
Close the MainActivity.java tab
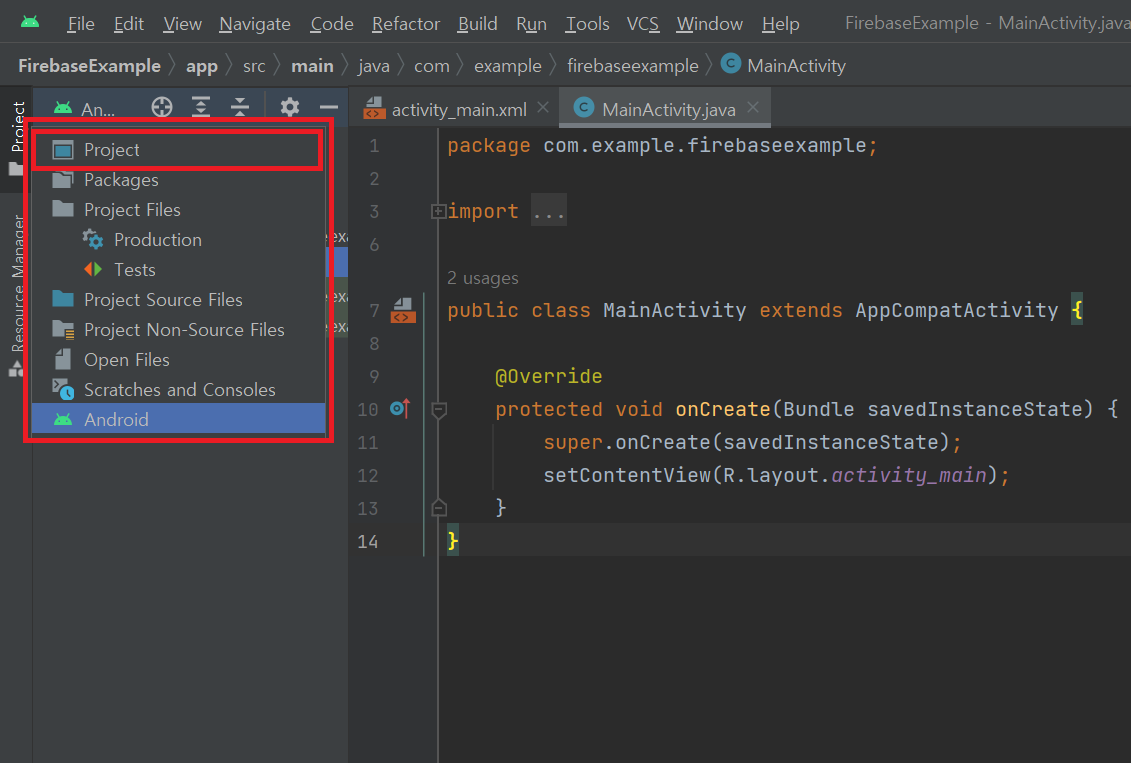pyautogui.click(x=753, y=107)
